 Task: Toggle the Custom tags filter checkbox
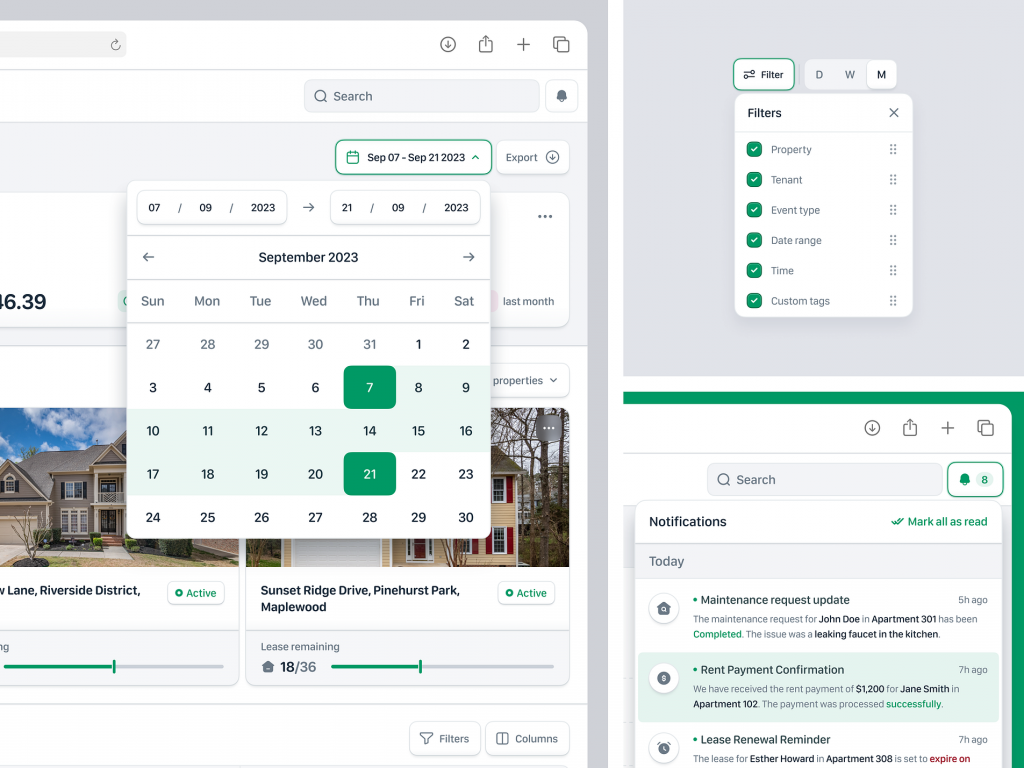point(753,300)
